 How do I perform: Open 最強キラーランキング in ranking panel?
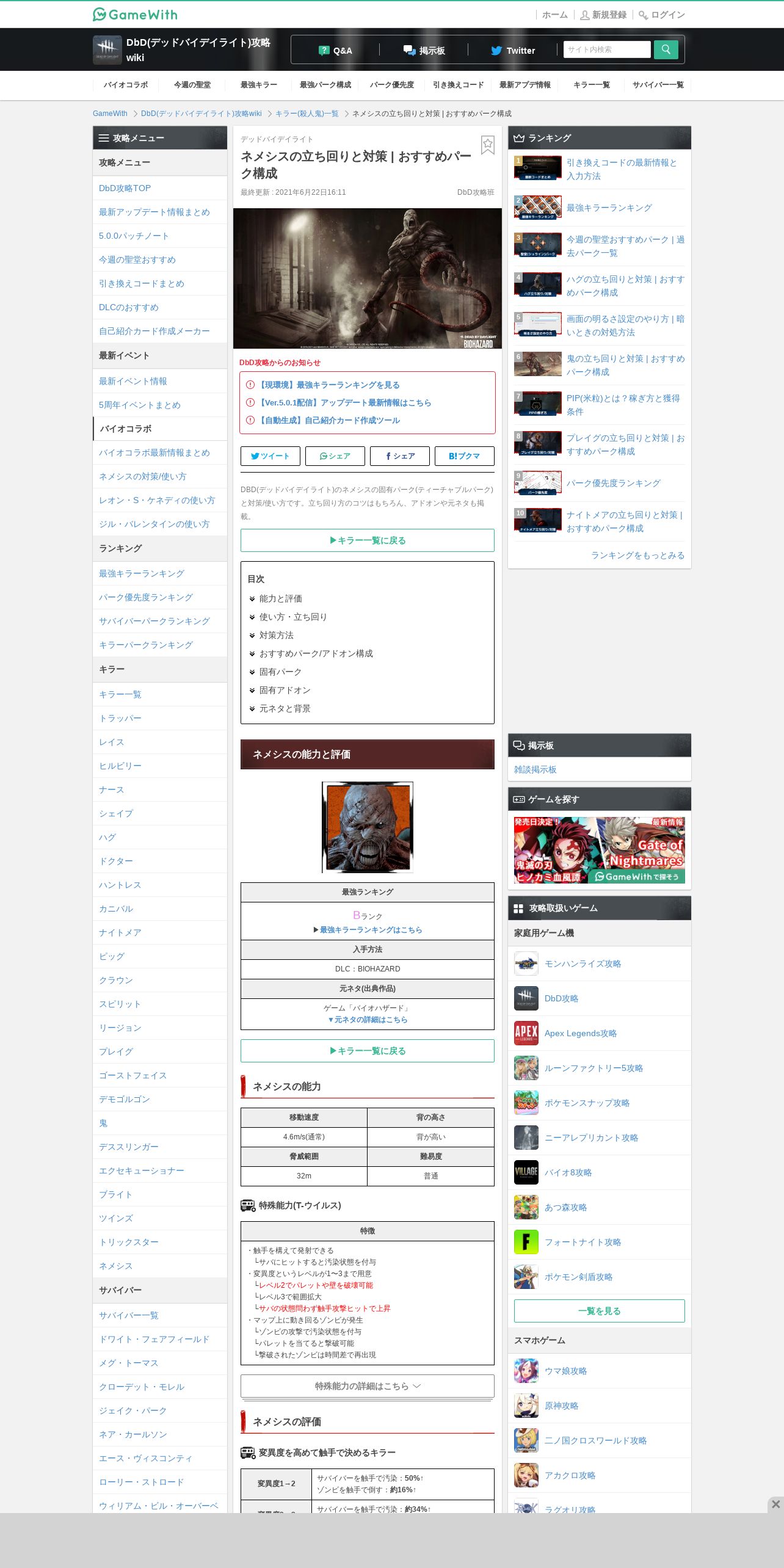[x=609, y=208]
